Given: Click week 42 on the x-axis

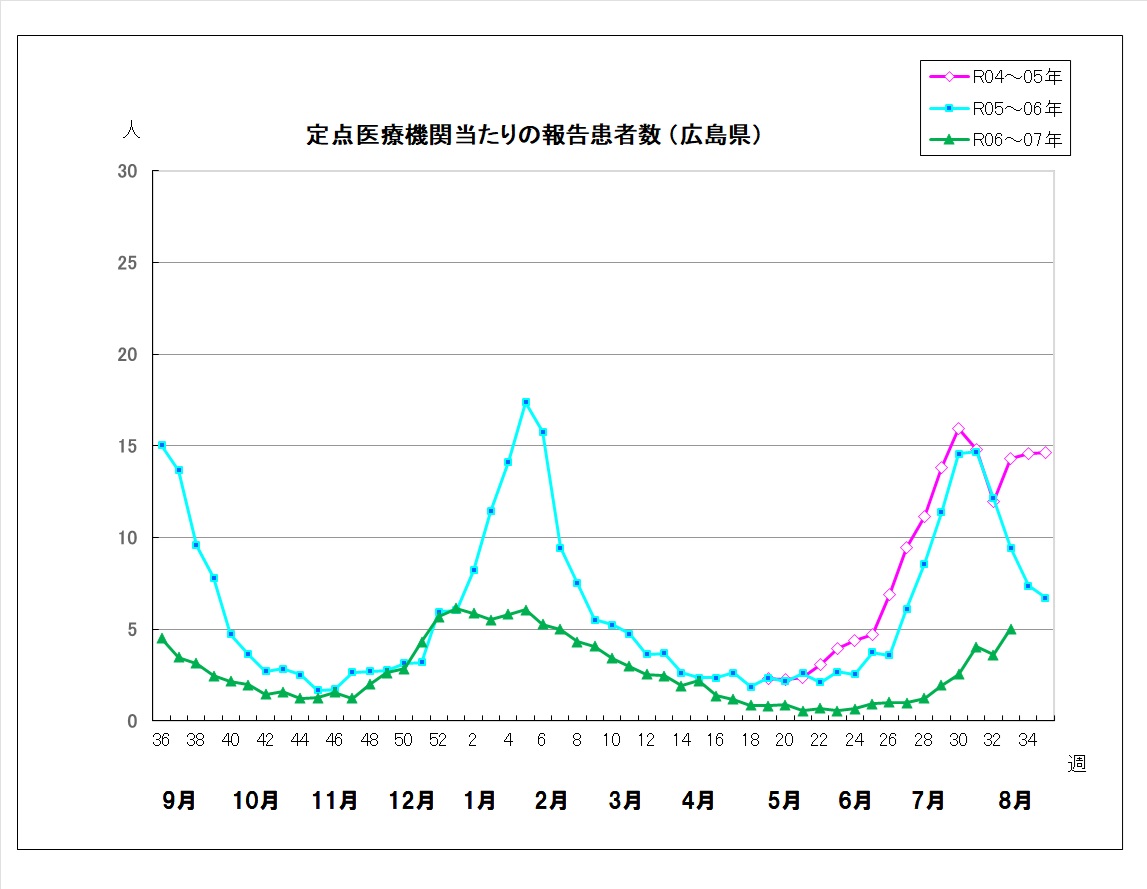Looking at the screenshot, I should 265,740.
